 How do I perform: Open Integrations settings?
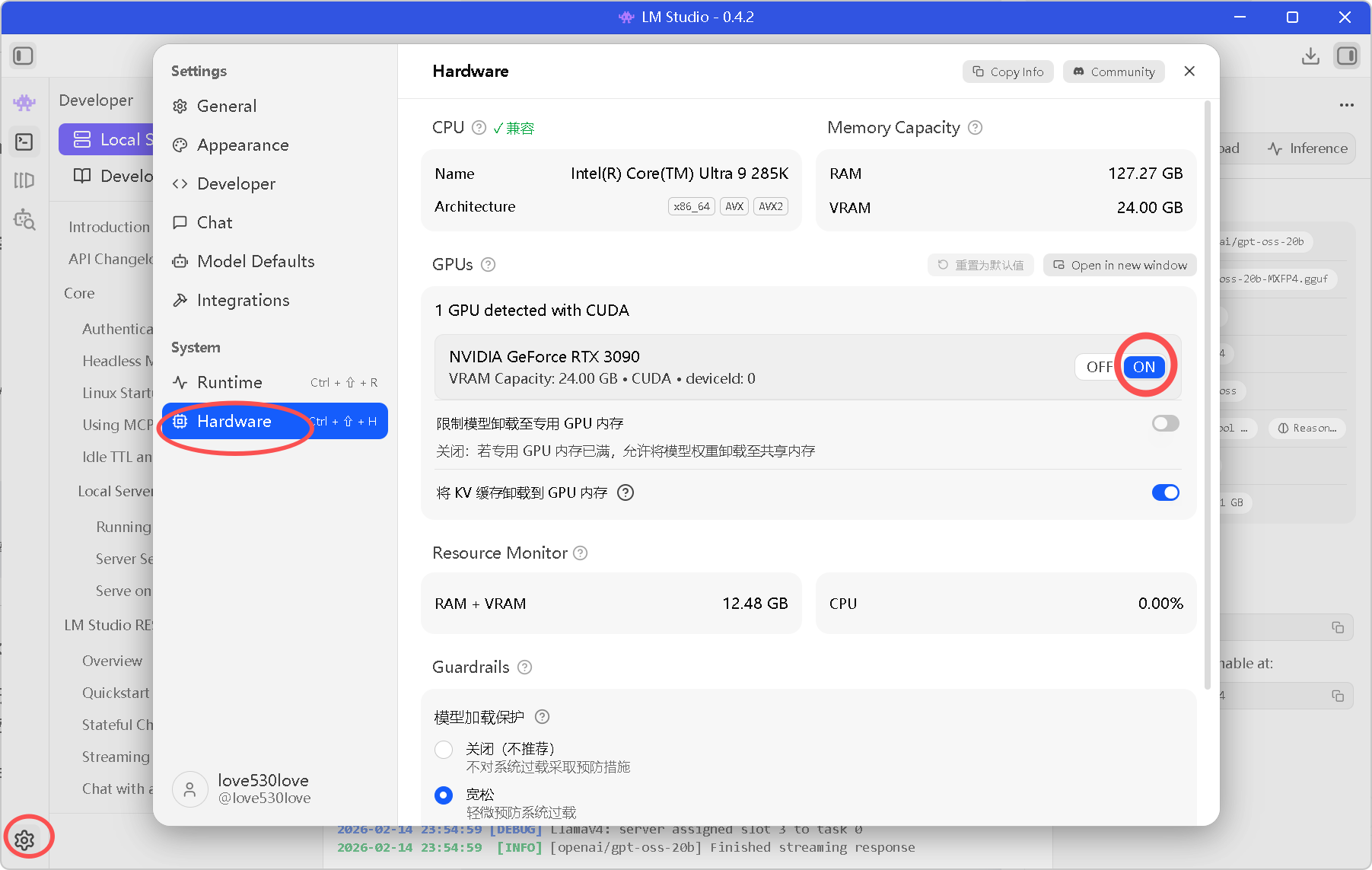[x=275, y=301]
